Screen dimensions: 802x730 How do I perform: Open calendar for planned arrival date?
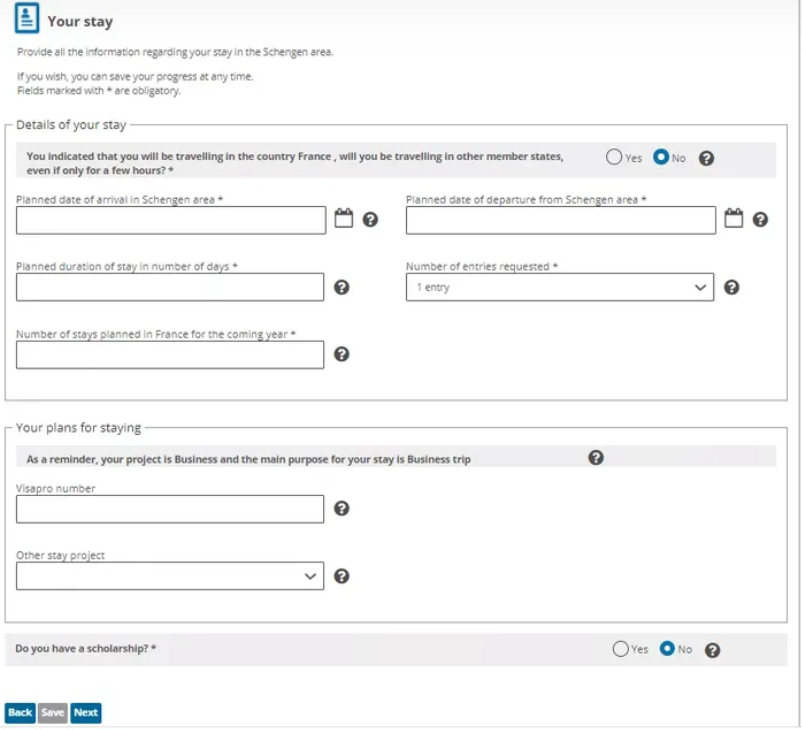(344, 218)
